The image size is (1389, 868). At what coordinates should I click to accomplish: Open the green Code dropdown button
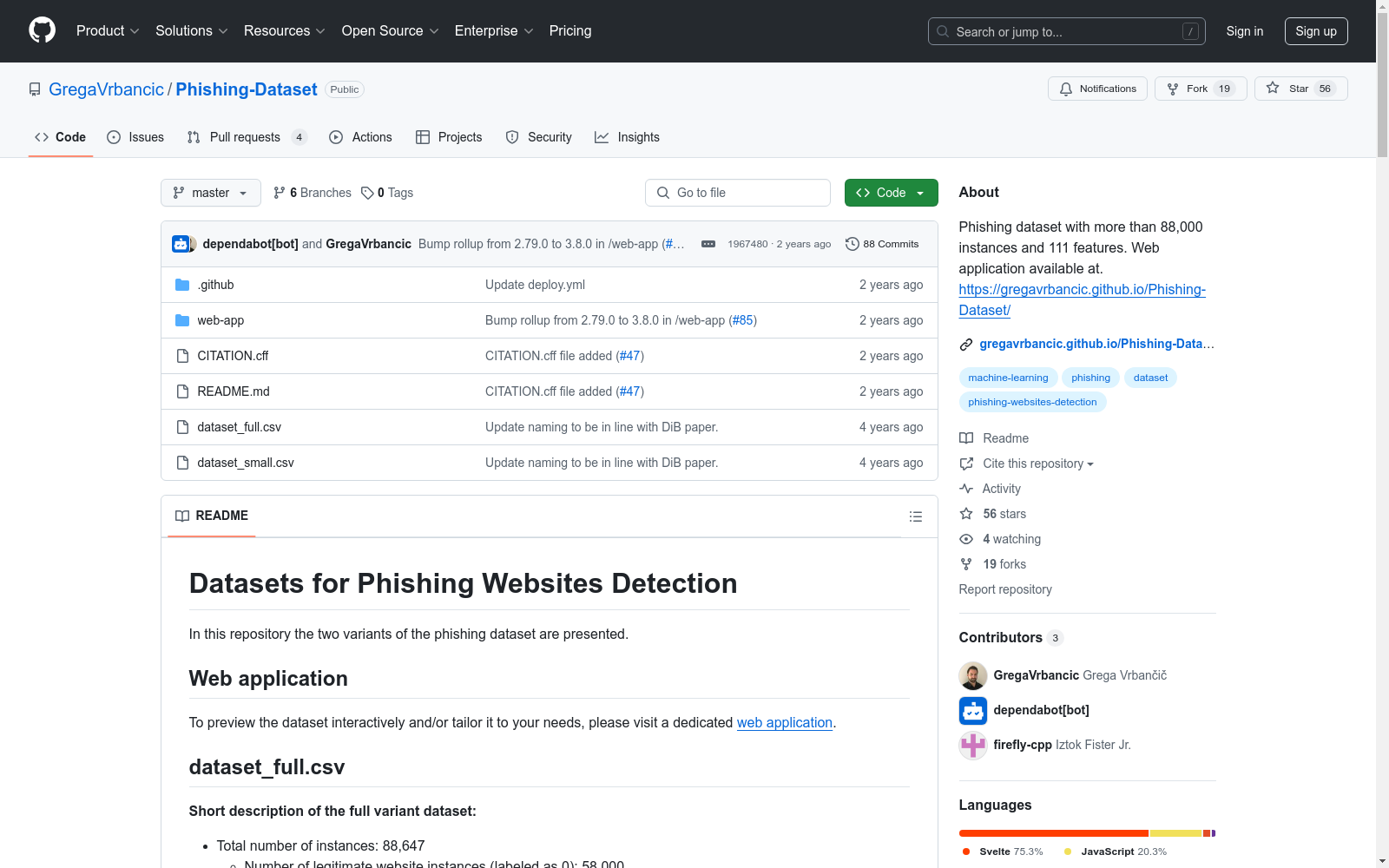tap(891, 193)
